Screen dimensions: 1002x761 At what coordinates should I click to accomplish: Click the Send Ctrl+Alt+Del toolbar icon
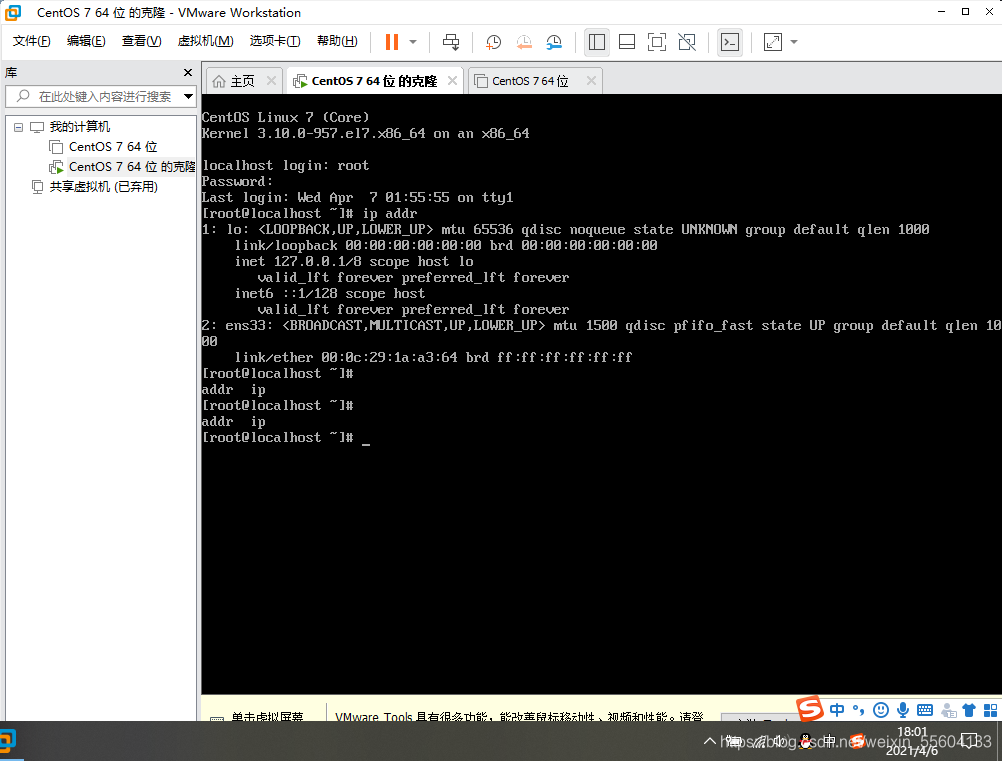[451, 42]
